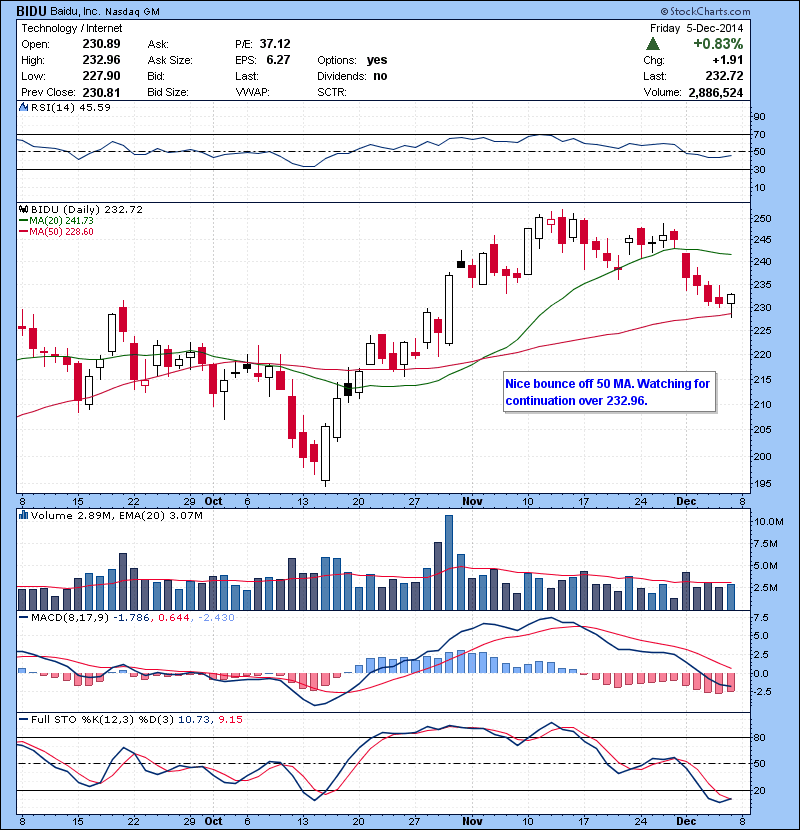The height and width of the screenshot is (830, 800).
Task: Click the Dividends value no
Action: (380, 76)
